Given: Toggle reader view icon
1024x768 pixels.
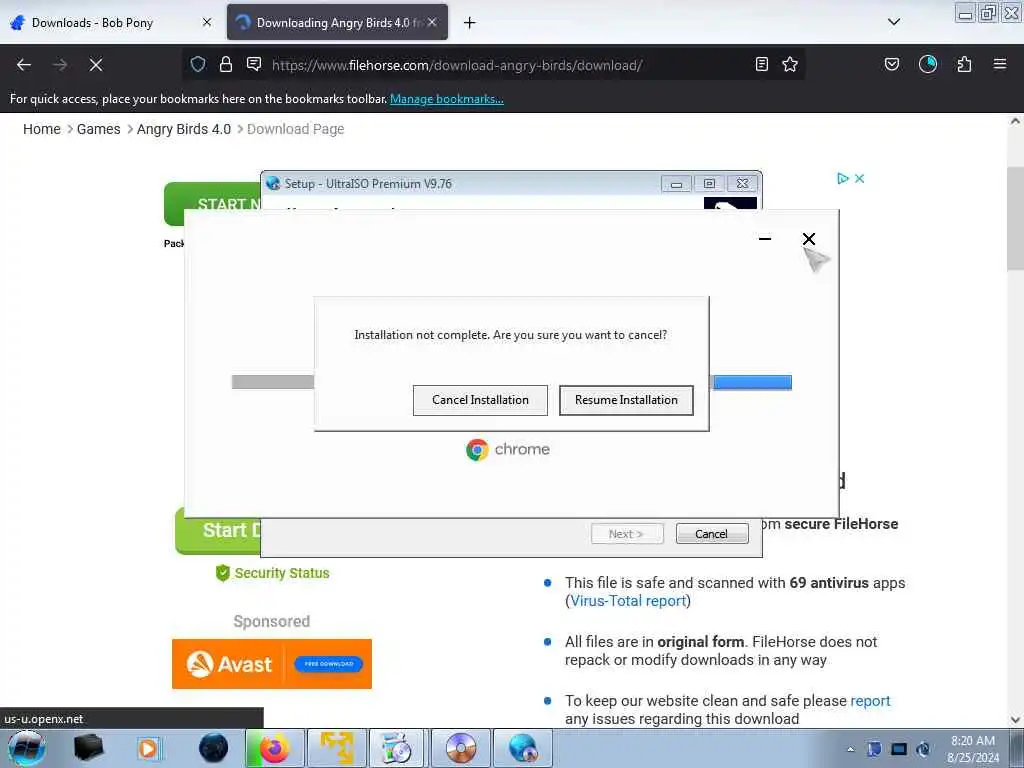Looking at the screenshot, I should (761, 64).
